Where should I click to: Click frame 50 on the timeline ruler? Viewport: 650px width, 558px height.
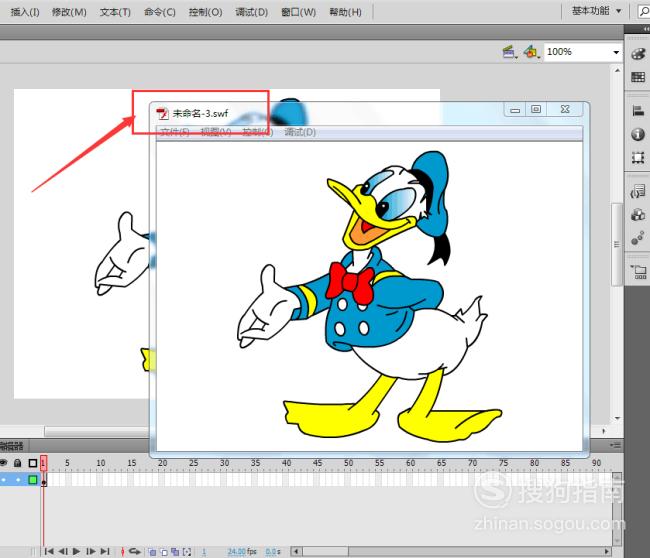coord(348,463)
